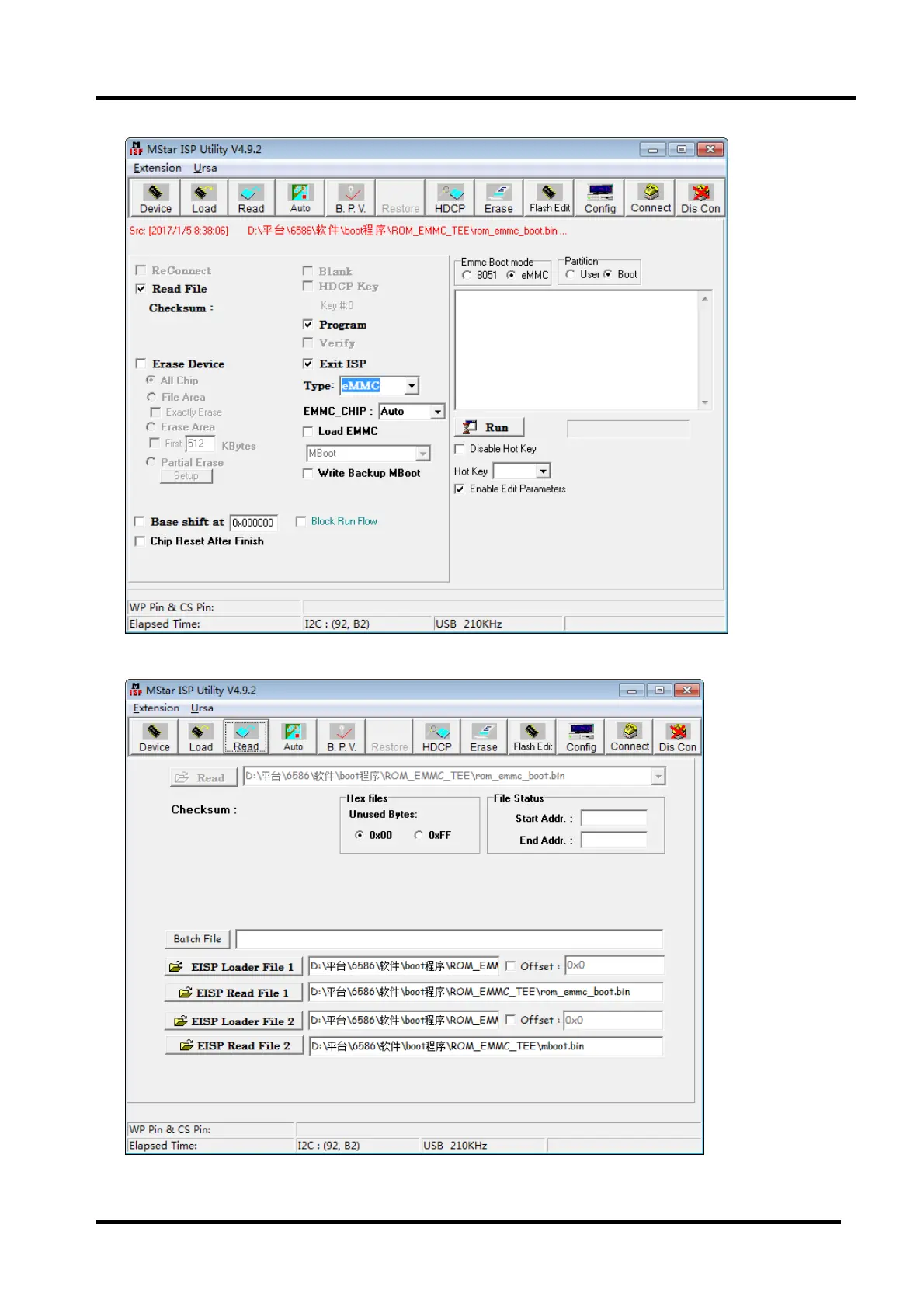
Task: Open Ursa menu in upper window
Action: 205,168
